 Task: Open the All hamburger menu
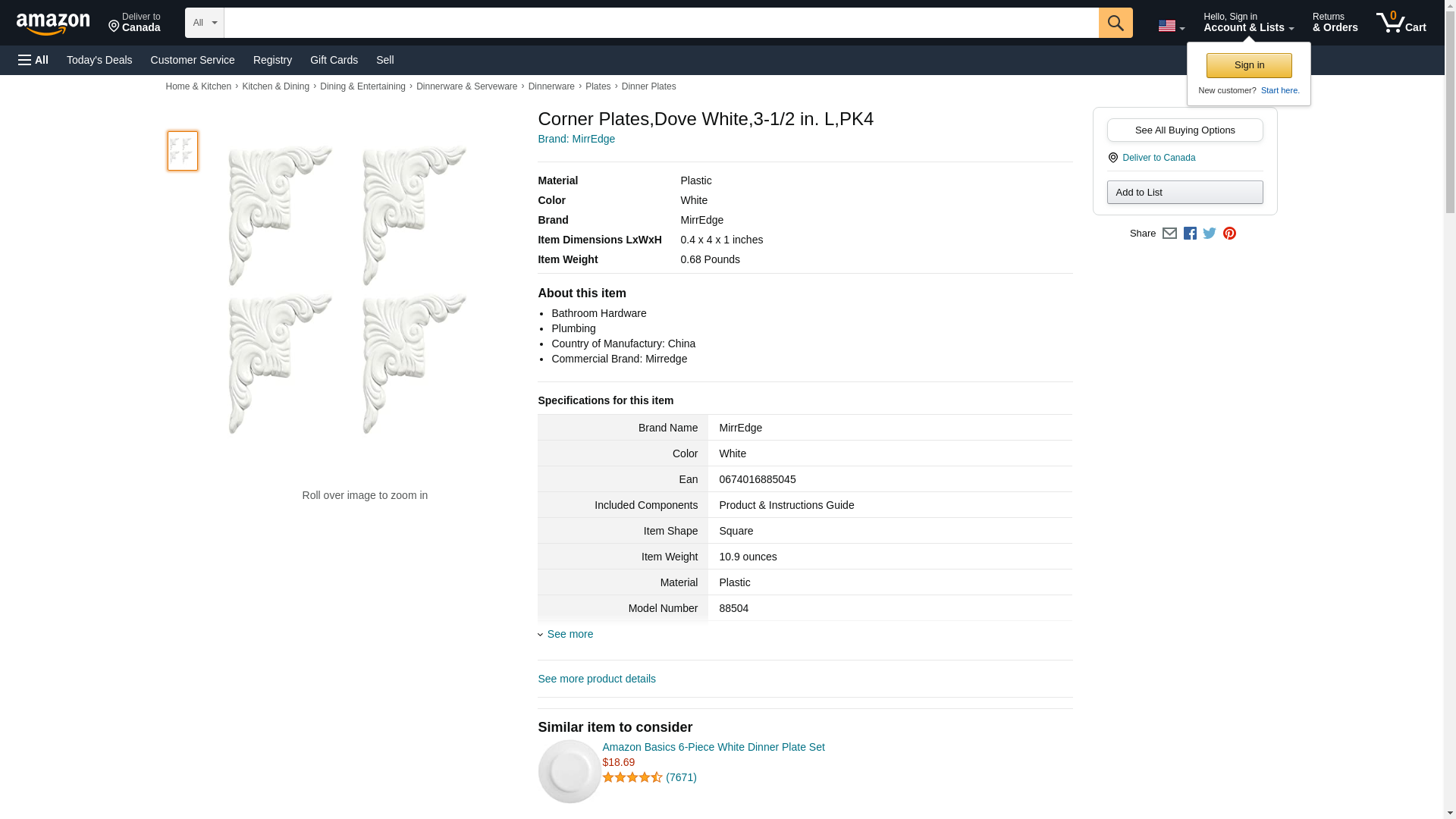pyautogui.click(x=33, y=60)
